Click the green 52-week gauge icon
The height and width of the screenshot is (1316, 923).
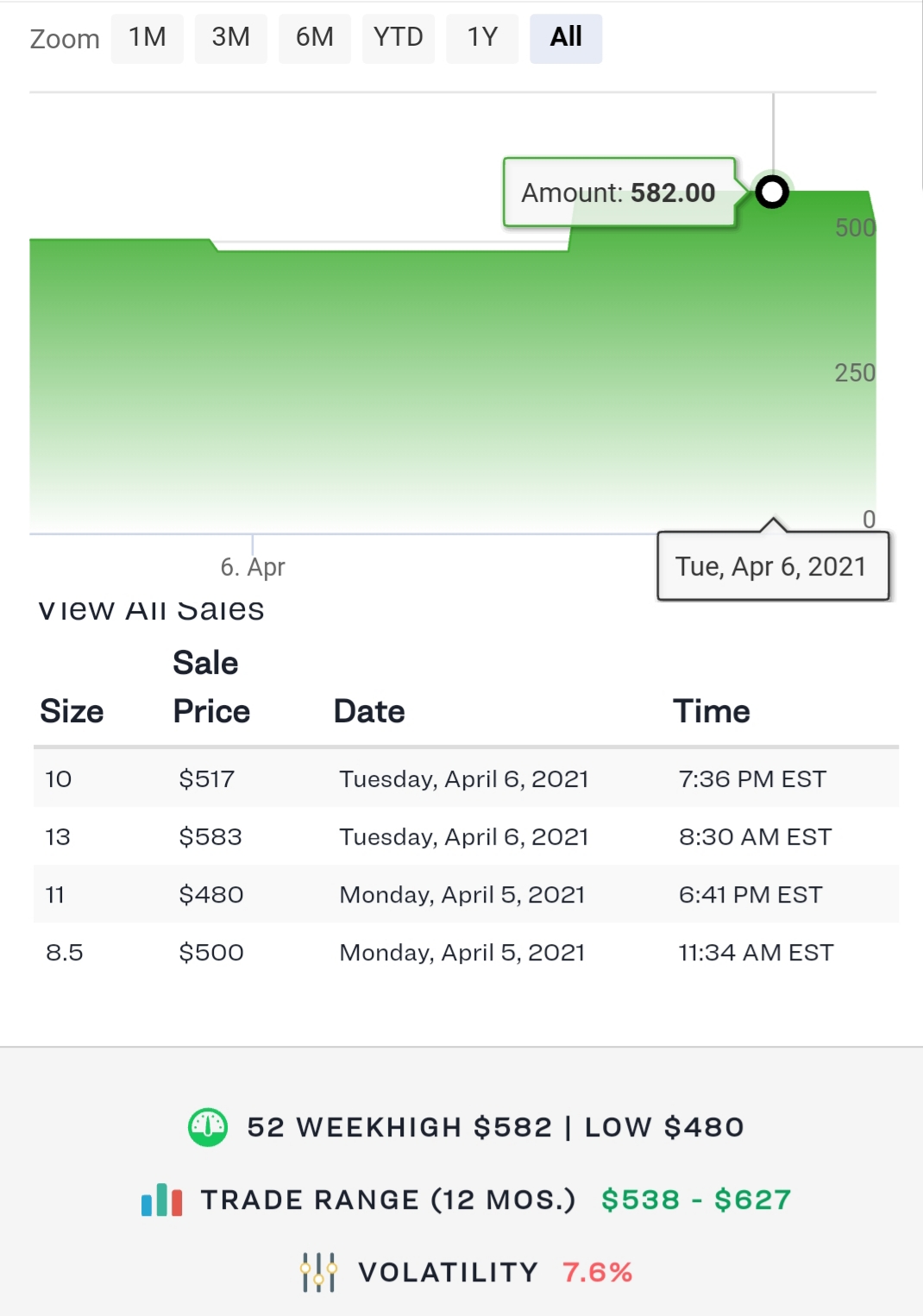(x=208, y=1127)
